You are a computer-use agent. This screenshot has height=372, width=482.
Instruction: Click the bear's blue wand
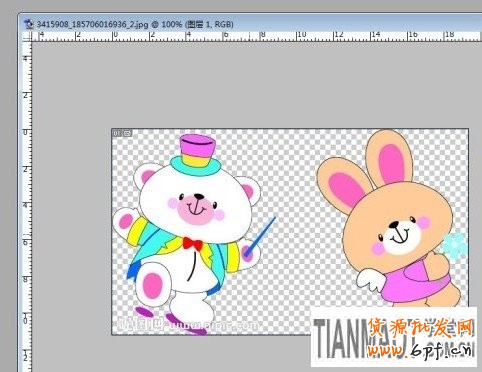pos(260,237)
